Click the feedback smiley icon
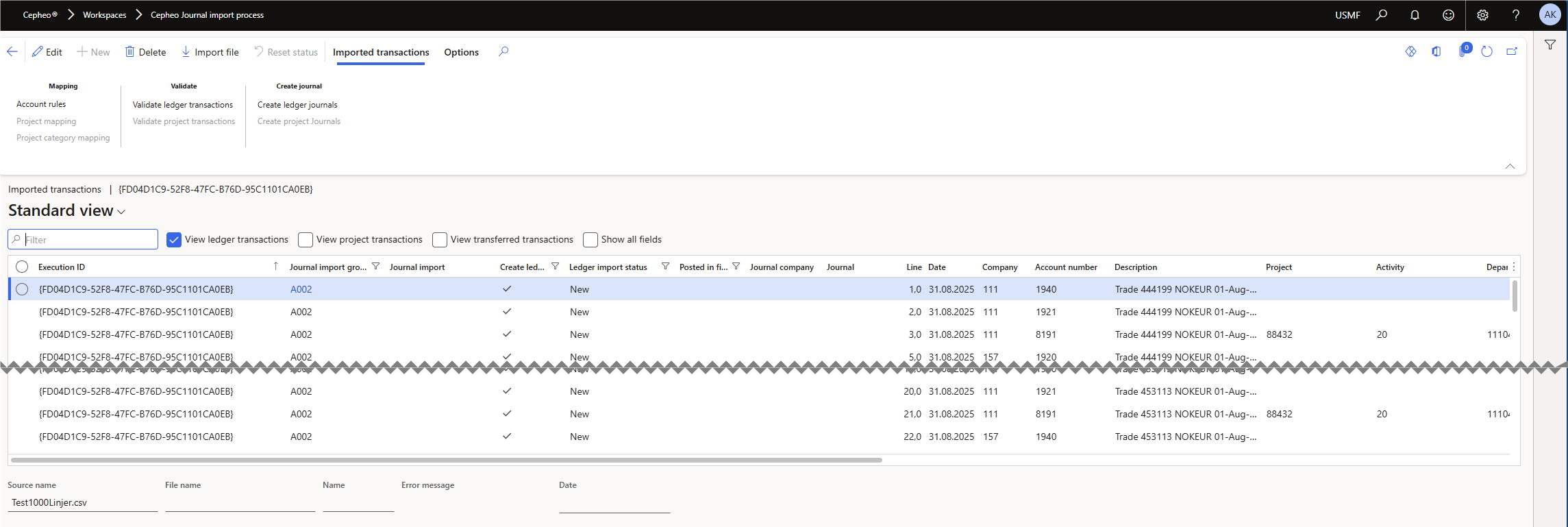Screen dimensions: 1568x527 tap(1448, 15)
